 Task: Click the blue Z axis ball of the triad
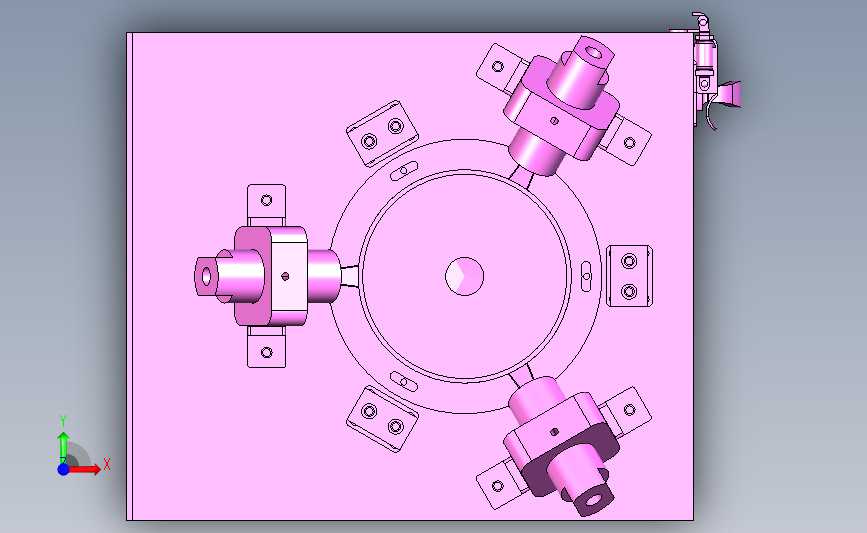[x=63, y=469]
